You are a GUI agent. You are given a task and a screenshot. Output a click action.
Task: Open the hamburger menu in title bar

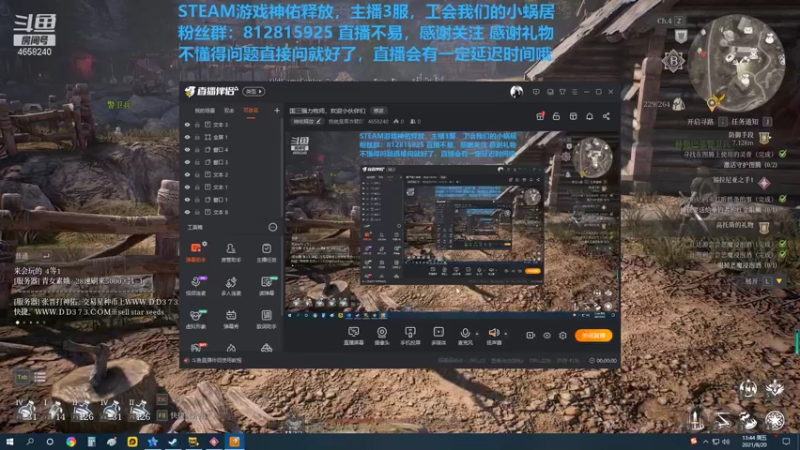click(x=574, y=92)
